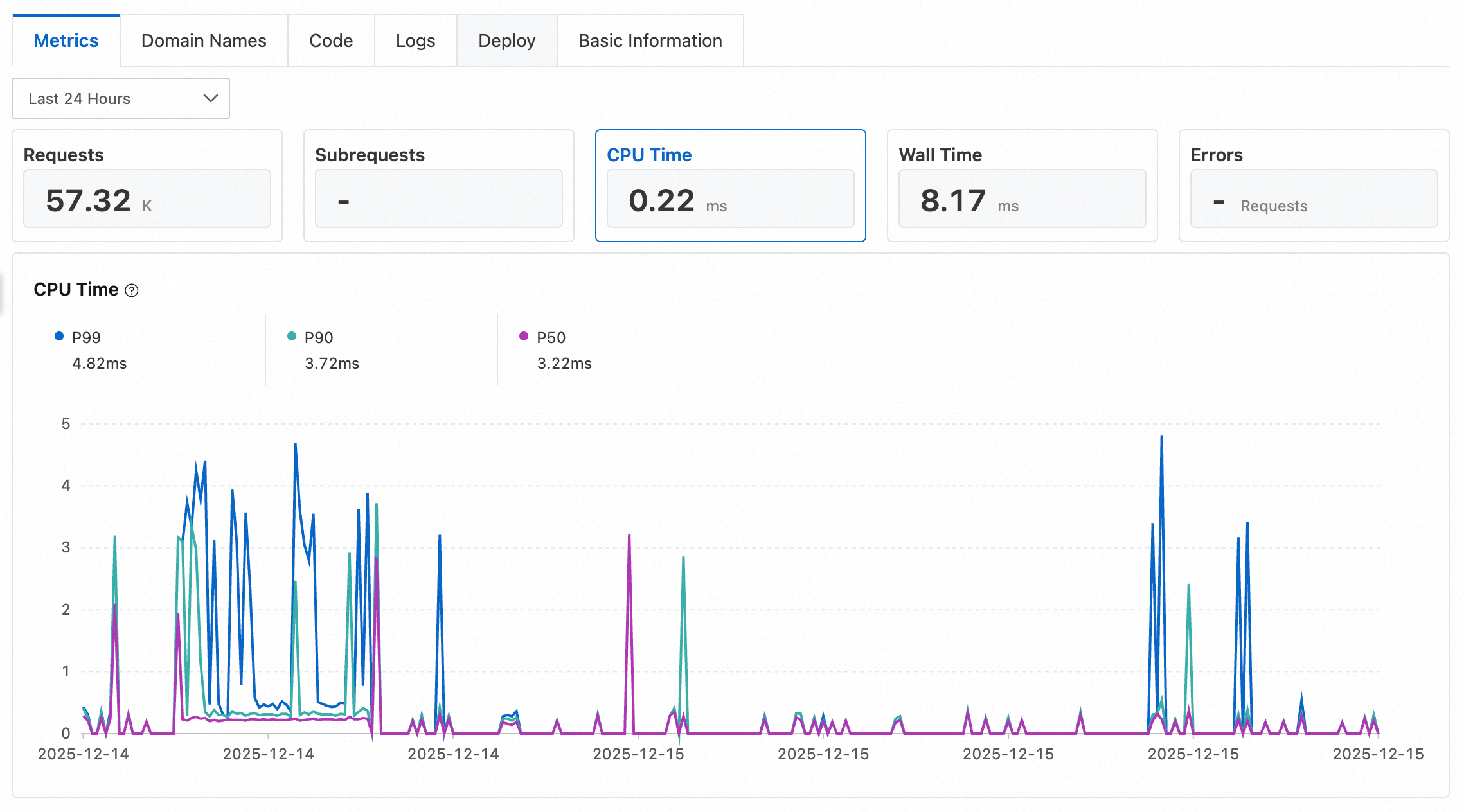Toggle the P90 teal legend dot
Image resolution: width=1464 pixels, height=812 pixels.
[292, 336]
